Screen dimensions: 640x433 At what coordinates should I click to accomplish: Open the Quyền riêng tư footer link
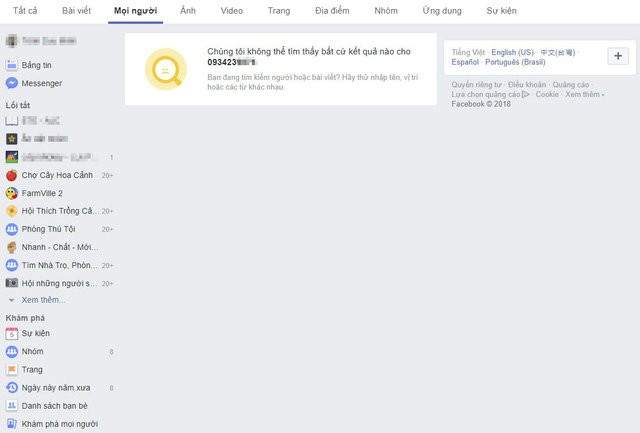475,85
